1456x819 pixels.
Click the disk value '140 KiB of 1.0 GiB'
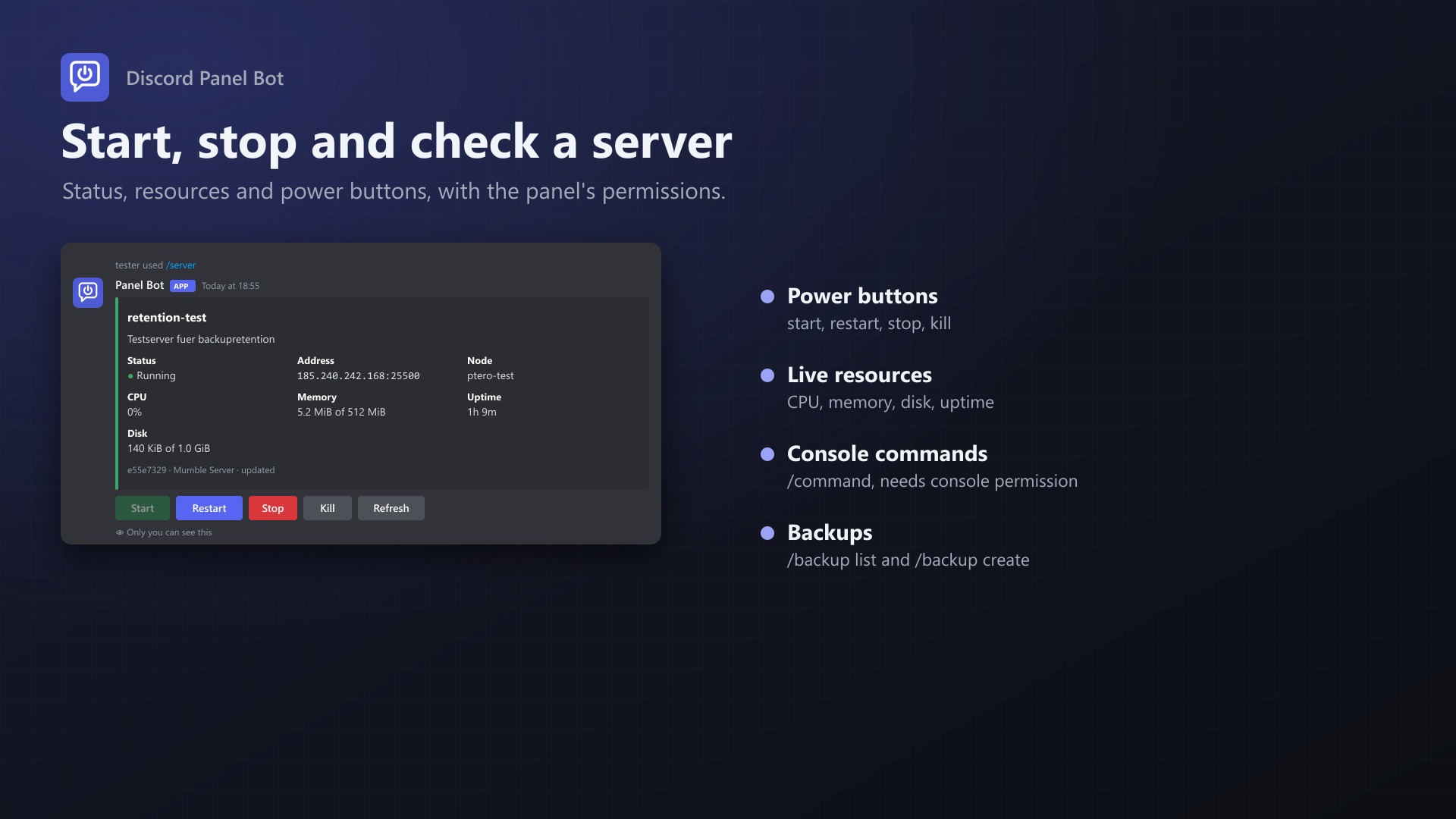[168, 449]
